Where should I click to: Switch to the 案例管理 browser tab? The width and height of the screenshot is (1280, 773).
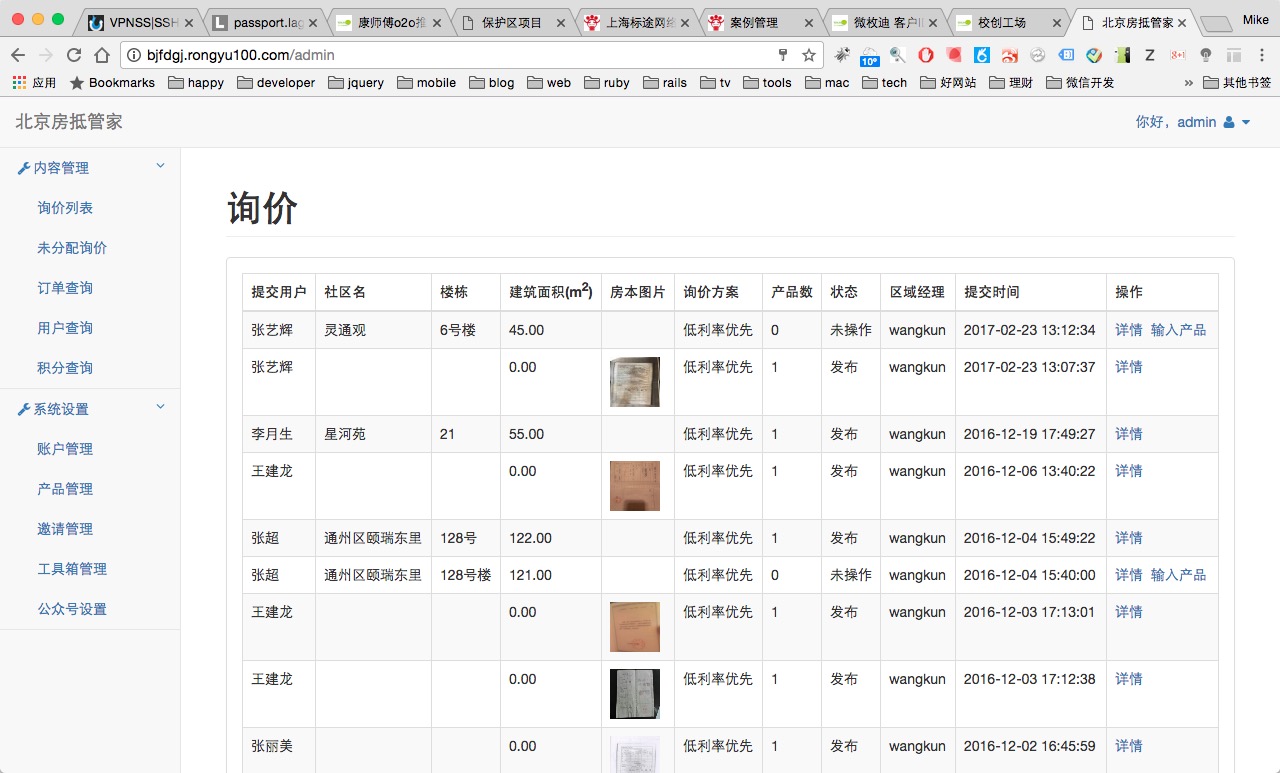click(754, 23)
